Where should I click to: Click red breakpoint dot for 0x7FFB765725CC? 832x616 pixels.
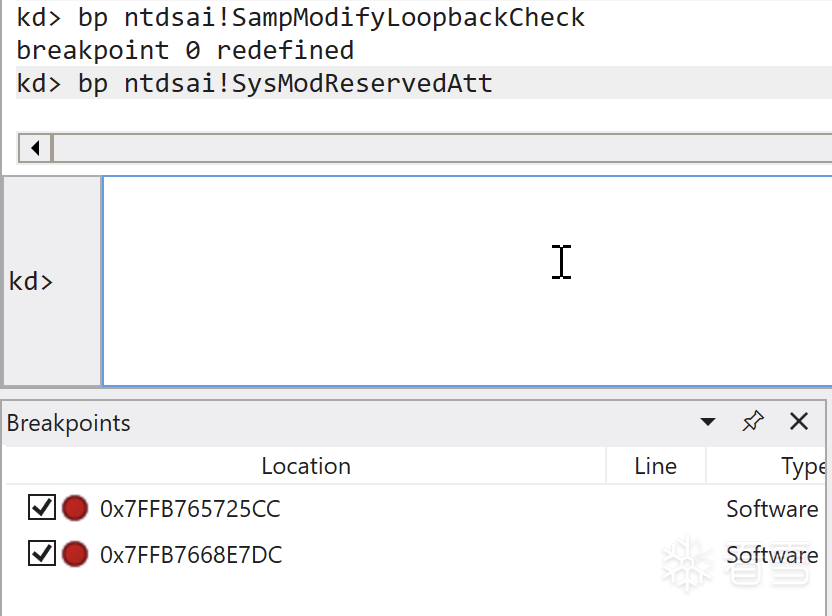click(x=75, y=508)
